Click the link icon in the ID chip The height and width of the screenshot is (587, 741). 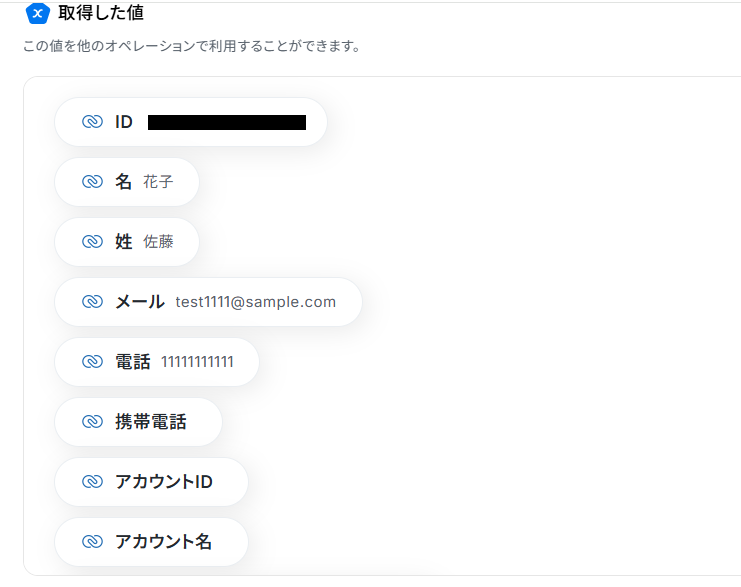(92, 122)
